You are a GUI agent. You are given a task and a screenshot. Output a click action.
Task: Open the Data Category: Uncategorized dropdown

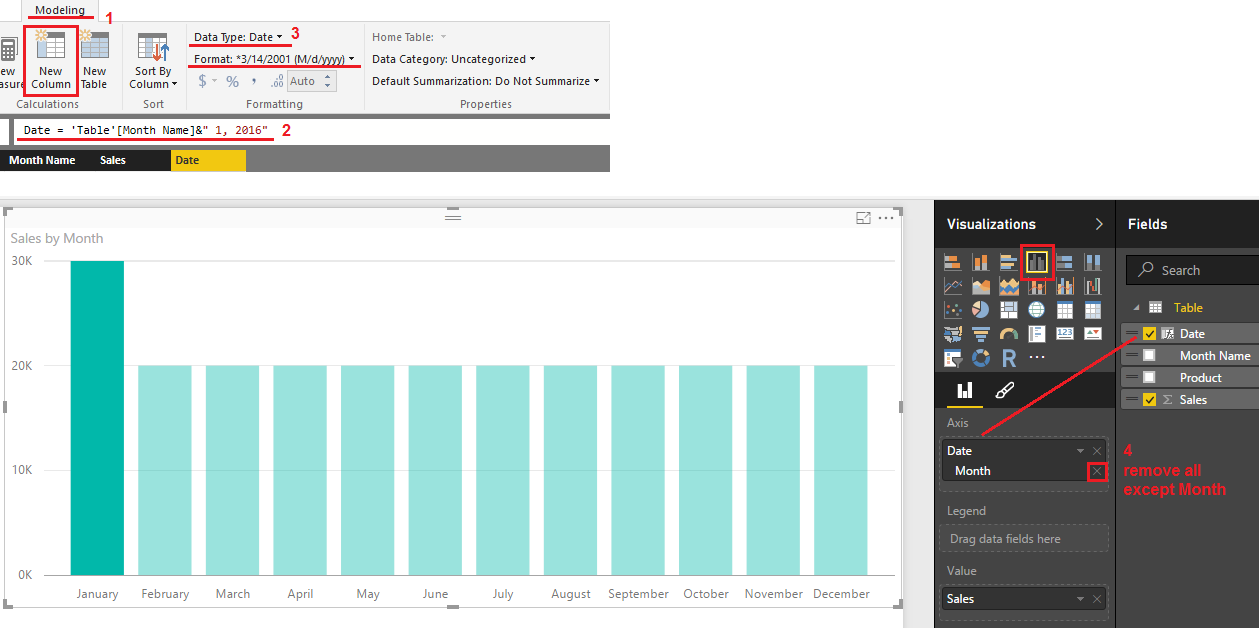pos(453,59)
